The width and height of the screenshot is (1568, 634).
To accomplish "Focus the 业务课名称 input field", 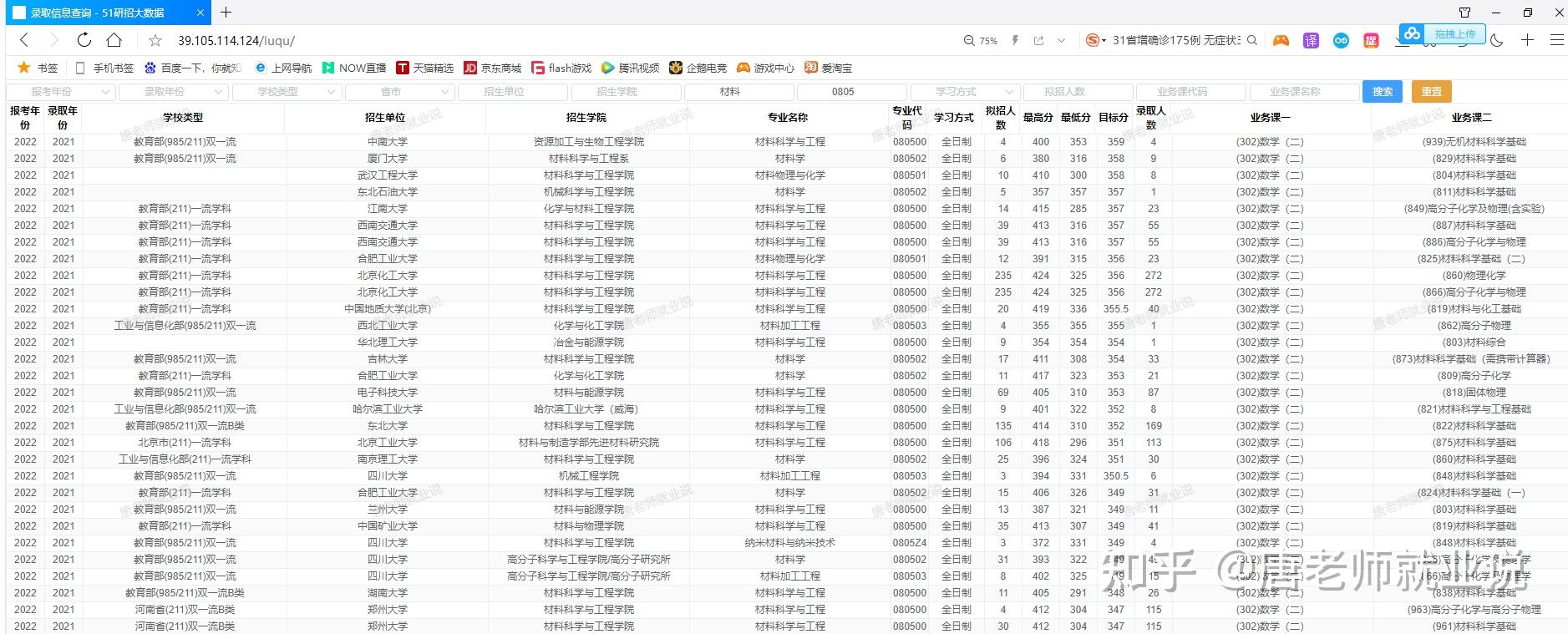I will coord(1303,92).
